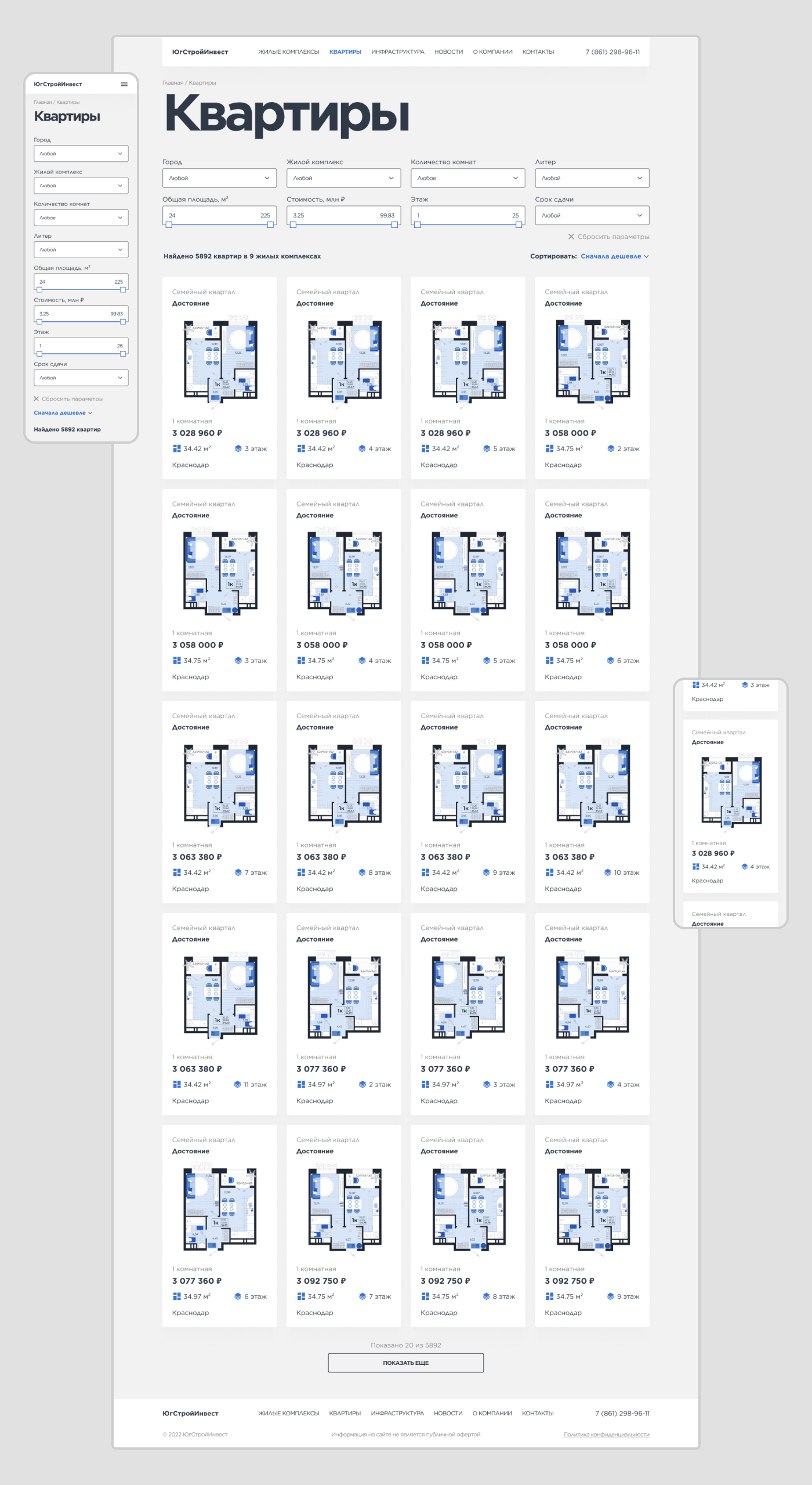
Task: Click the ПОКАЗАТЬ ЕЩЕ button
Action: point(406,1363)
